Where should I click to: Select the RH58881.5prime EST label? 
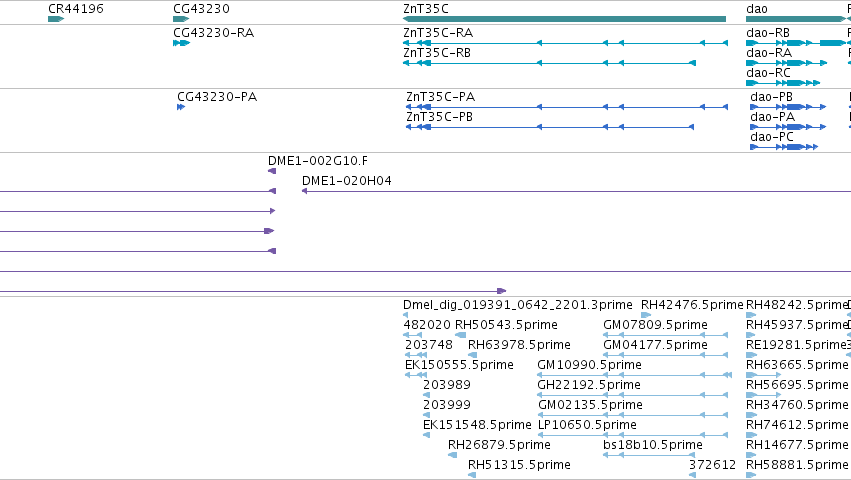coord(797,465)
